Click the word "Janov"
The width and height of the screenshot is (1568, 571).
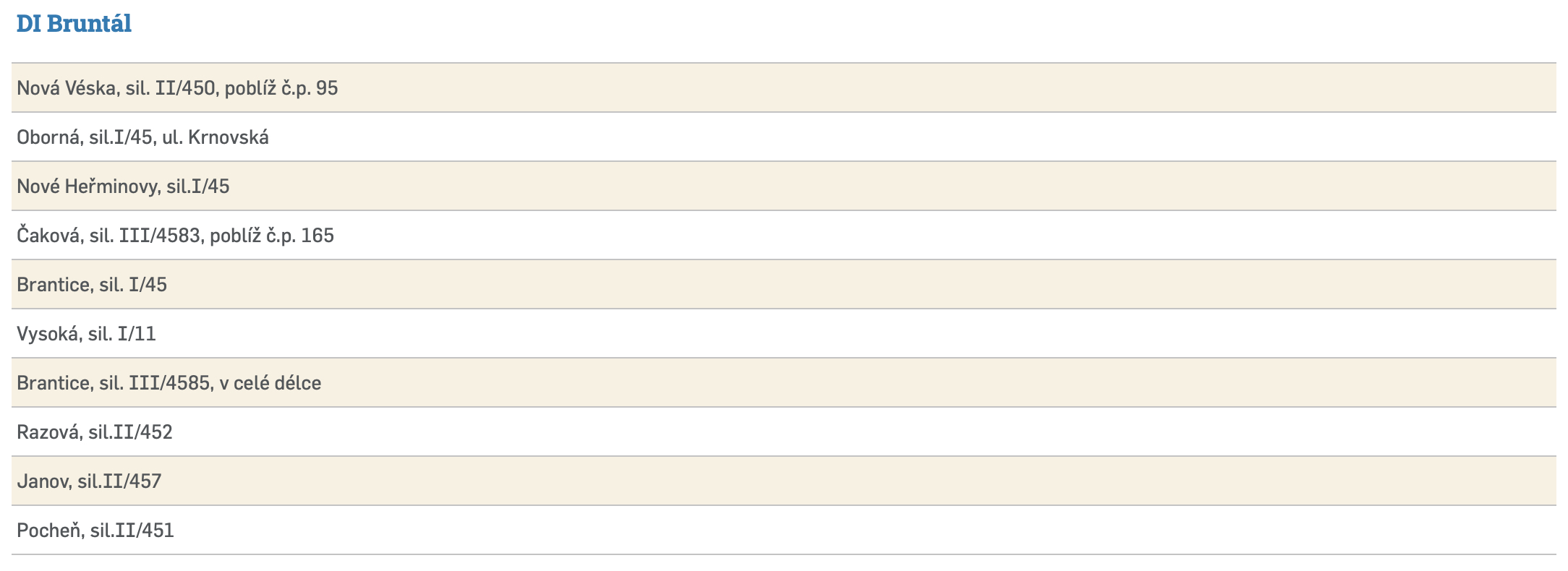pos(43,481)
